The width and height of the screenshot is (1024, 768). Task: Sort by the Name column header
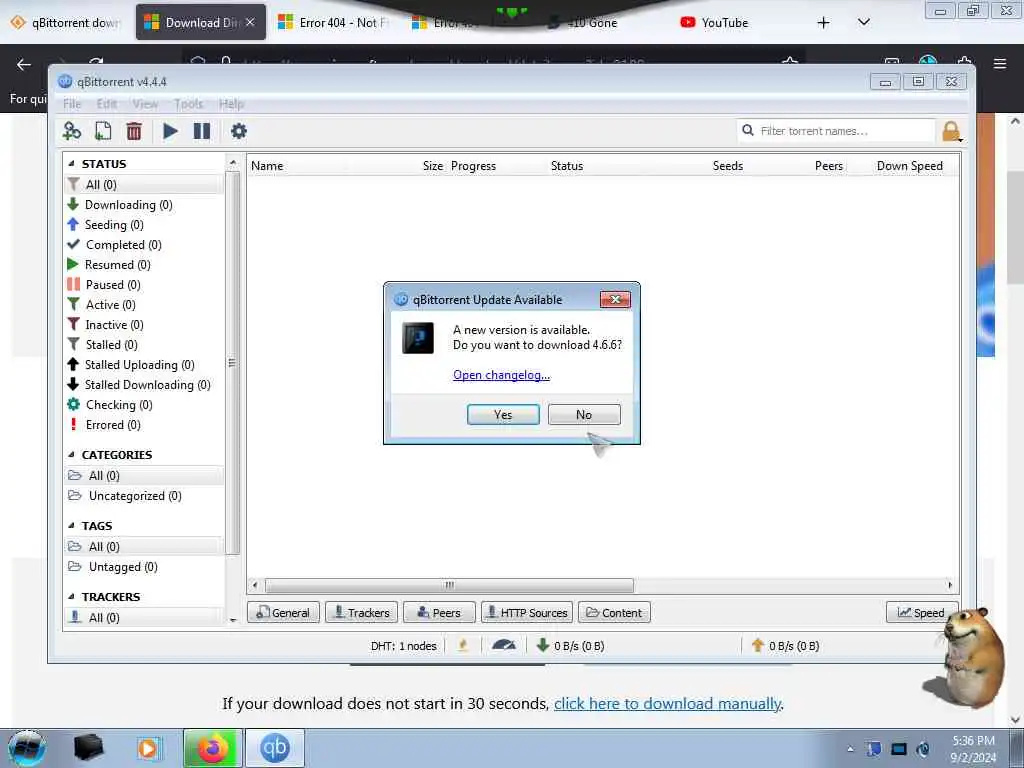pos(267,166)
